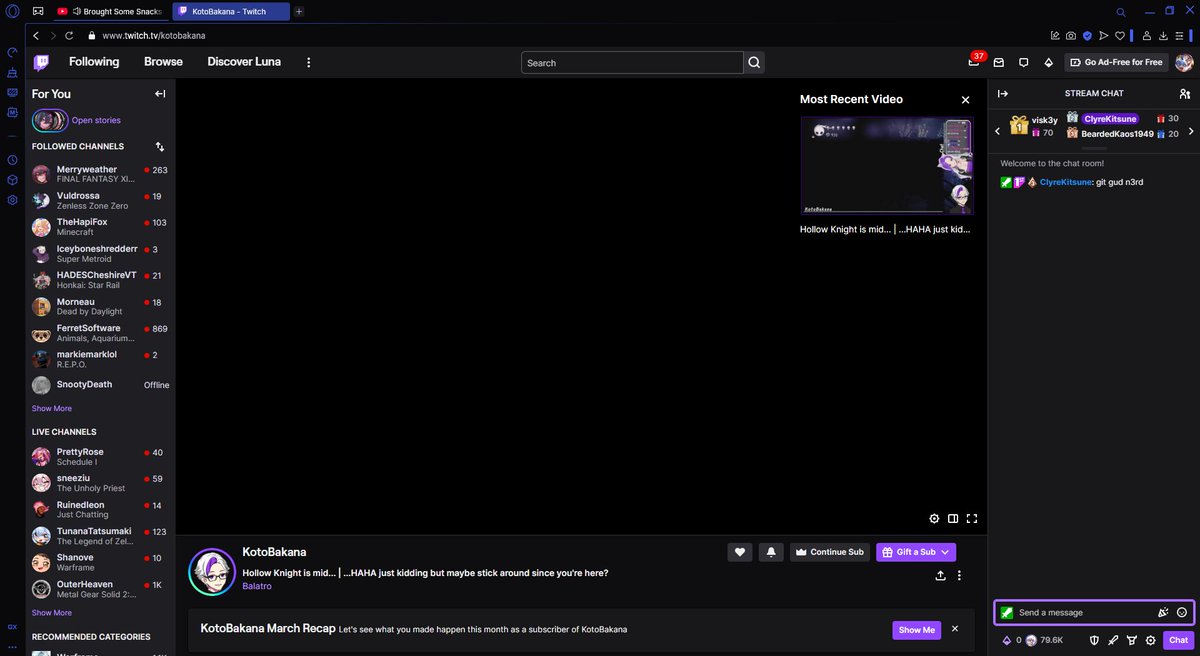Select the KotoBakana - Twitch browser tab
The image size is (1200, 656).
(231, 11)
